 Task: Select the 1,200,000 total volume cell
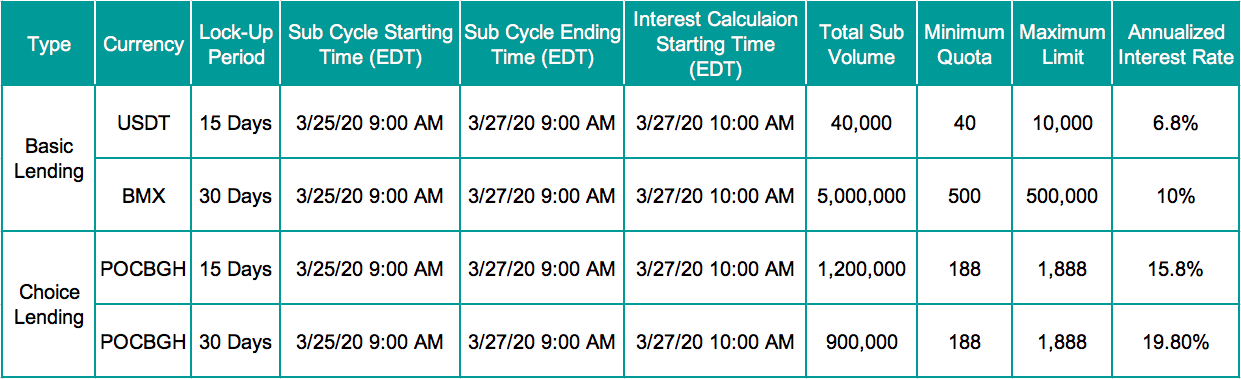[861, 269]
